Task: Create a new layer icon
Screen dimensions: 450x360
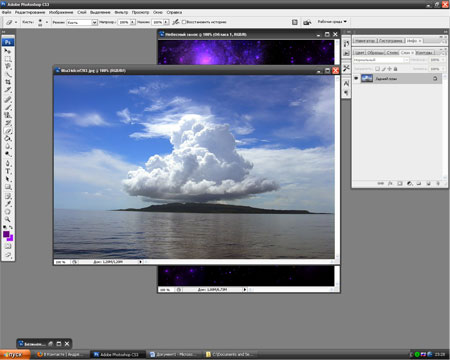Action: point(429,183)
